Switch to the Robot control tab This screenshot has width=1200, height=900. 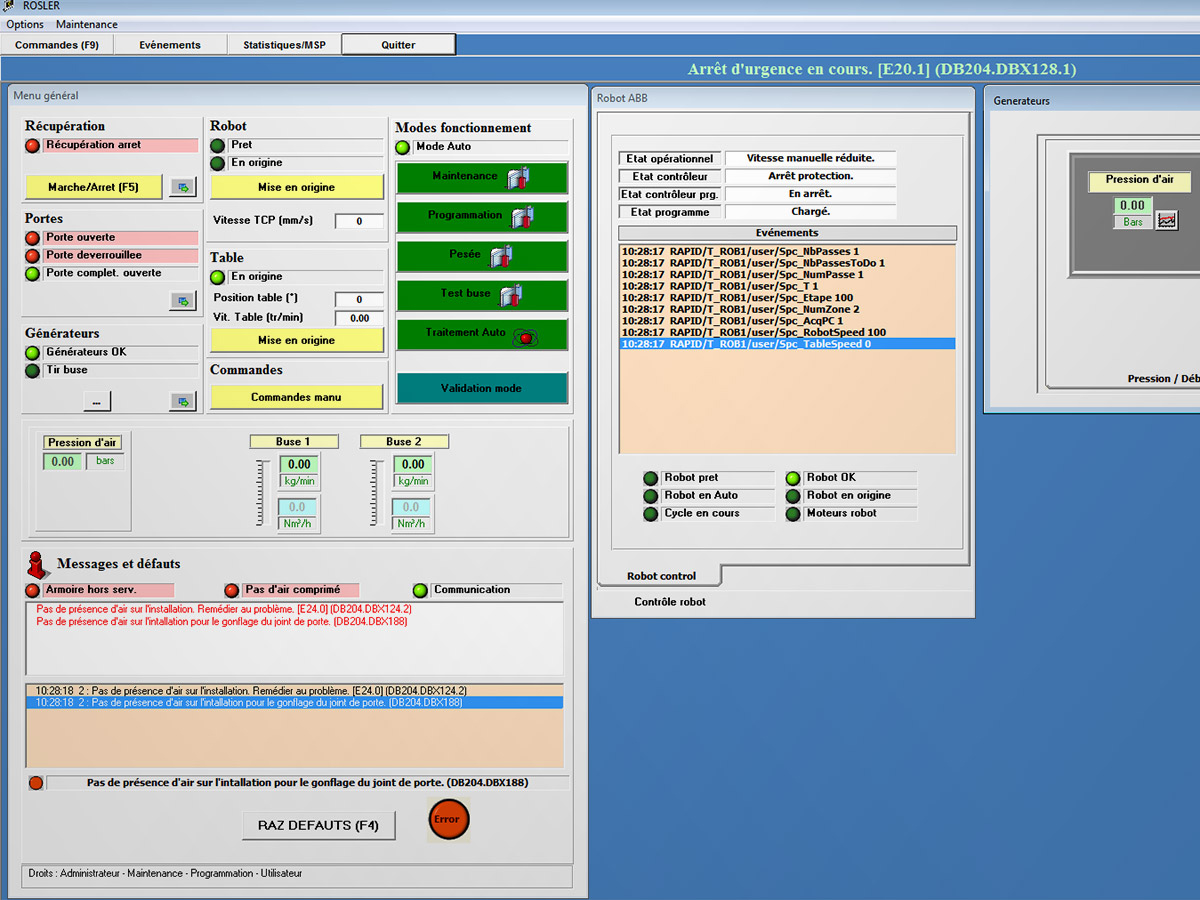pos(660,576)
